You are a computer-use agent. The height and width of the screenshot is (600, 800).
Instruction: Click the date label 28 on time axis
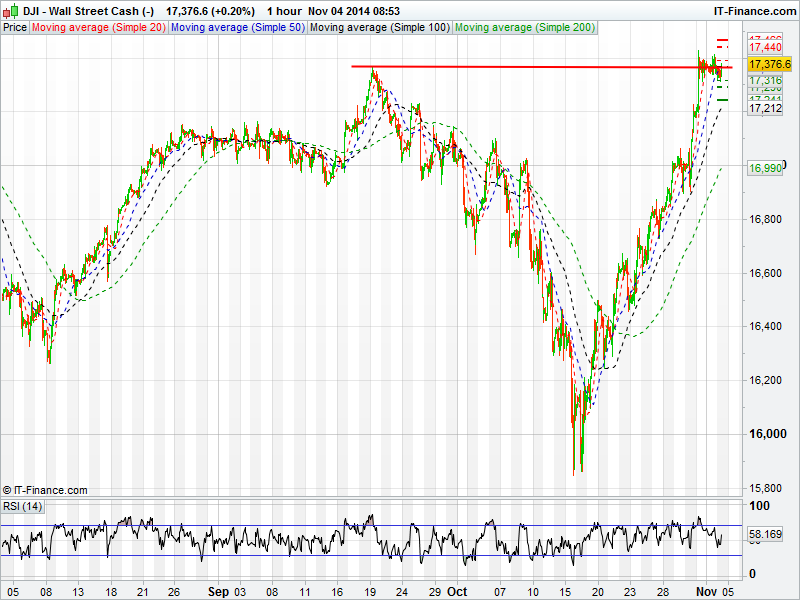click(662, 592)
